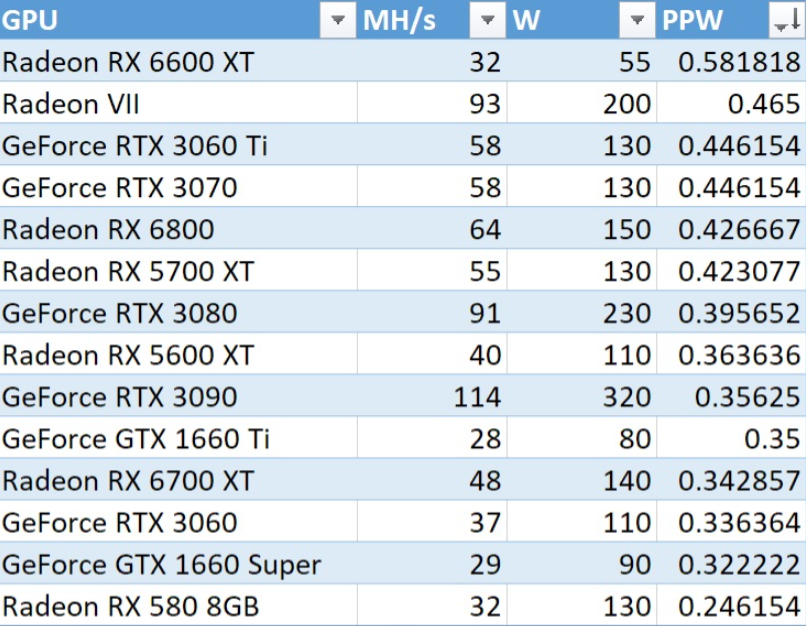Select the Radeon RX 6800 cell
This screenshot has width=806, height=626.
(x=178, y=228)
